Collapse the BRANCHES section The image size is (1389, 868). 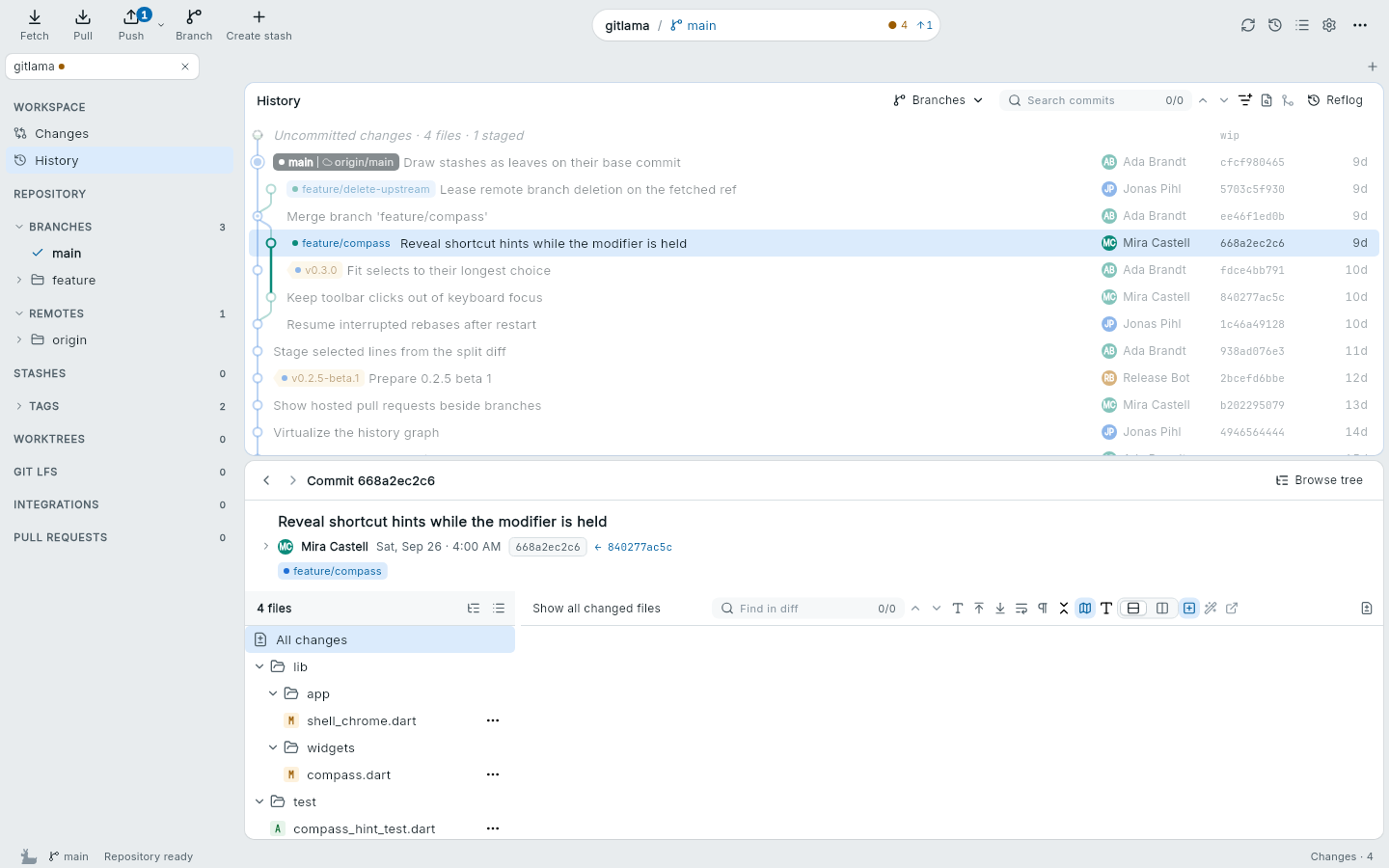19,227
